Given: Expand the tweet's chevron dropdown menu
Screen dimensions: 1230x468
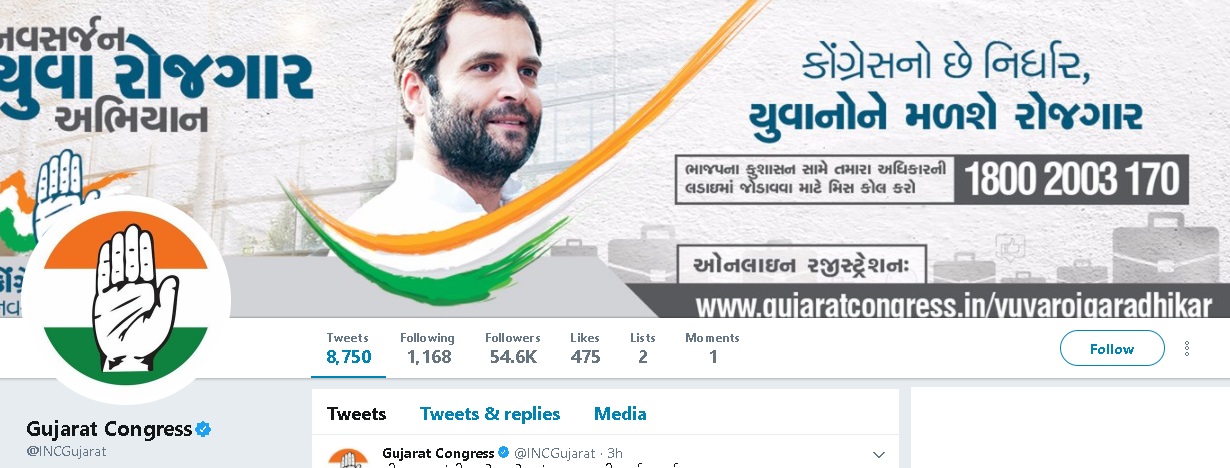Looking at the screenshot, I should 879,454.
